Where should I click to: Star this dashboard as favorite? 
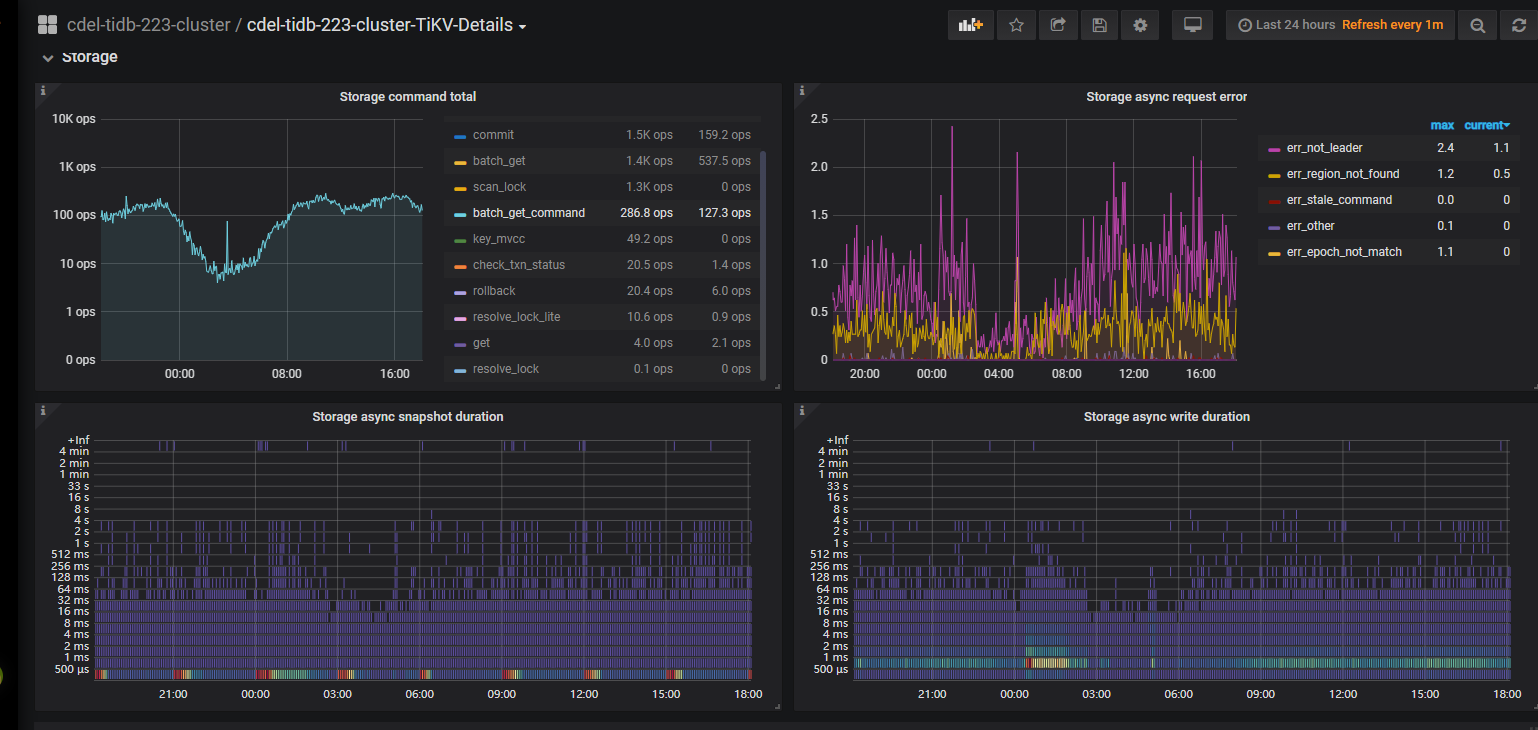[x=1016, y=25]
